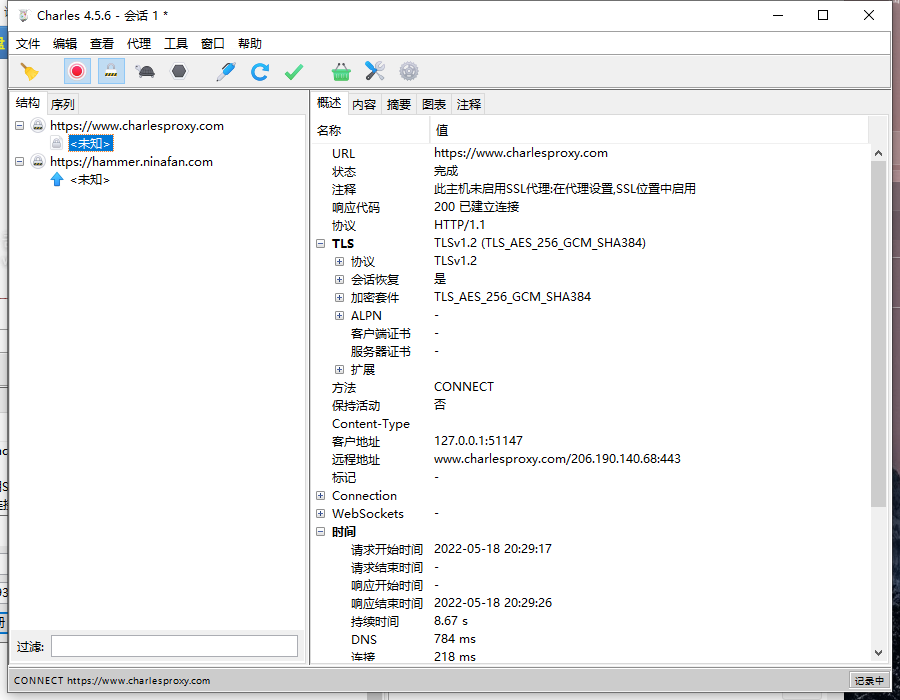900x700 pixels.
Task: Select the CONNECT method value
Action: 464,387
